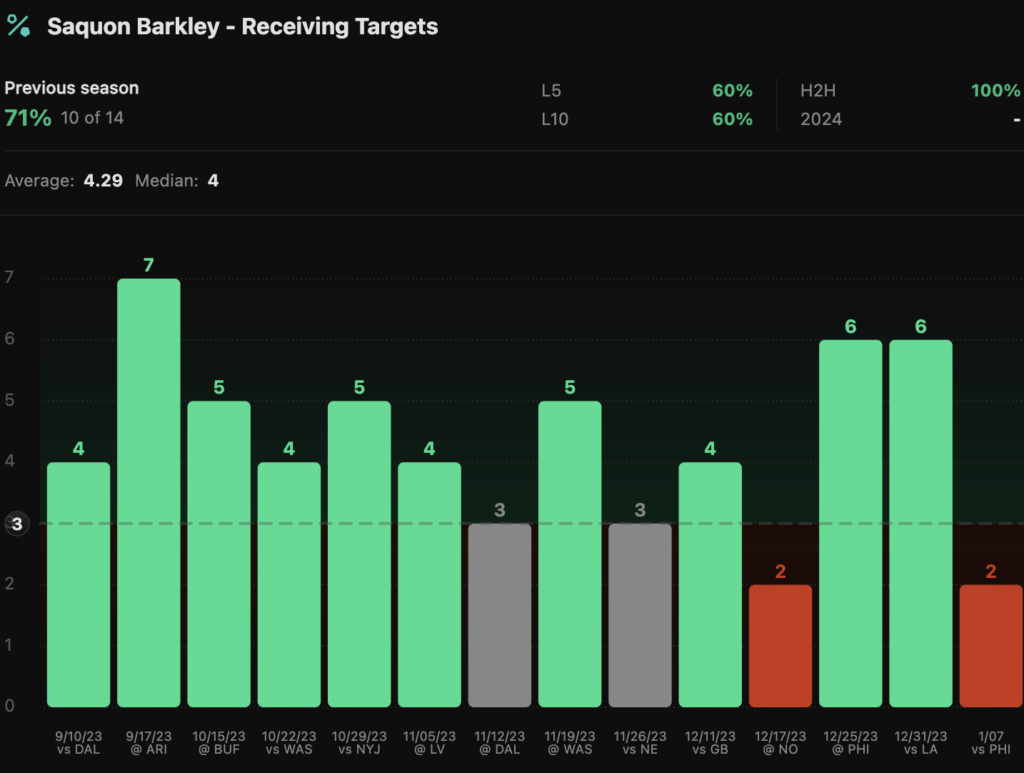Click the Median value 4

pos(214,181)
